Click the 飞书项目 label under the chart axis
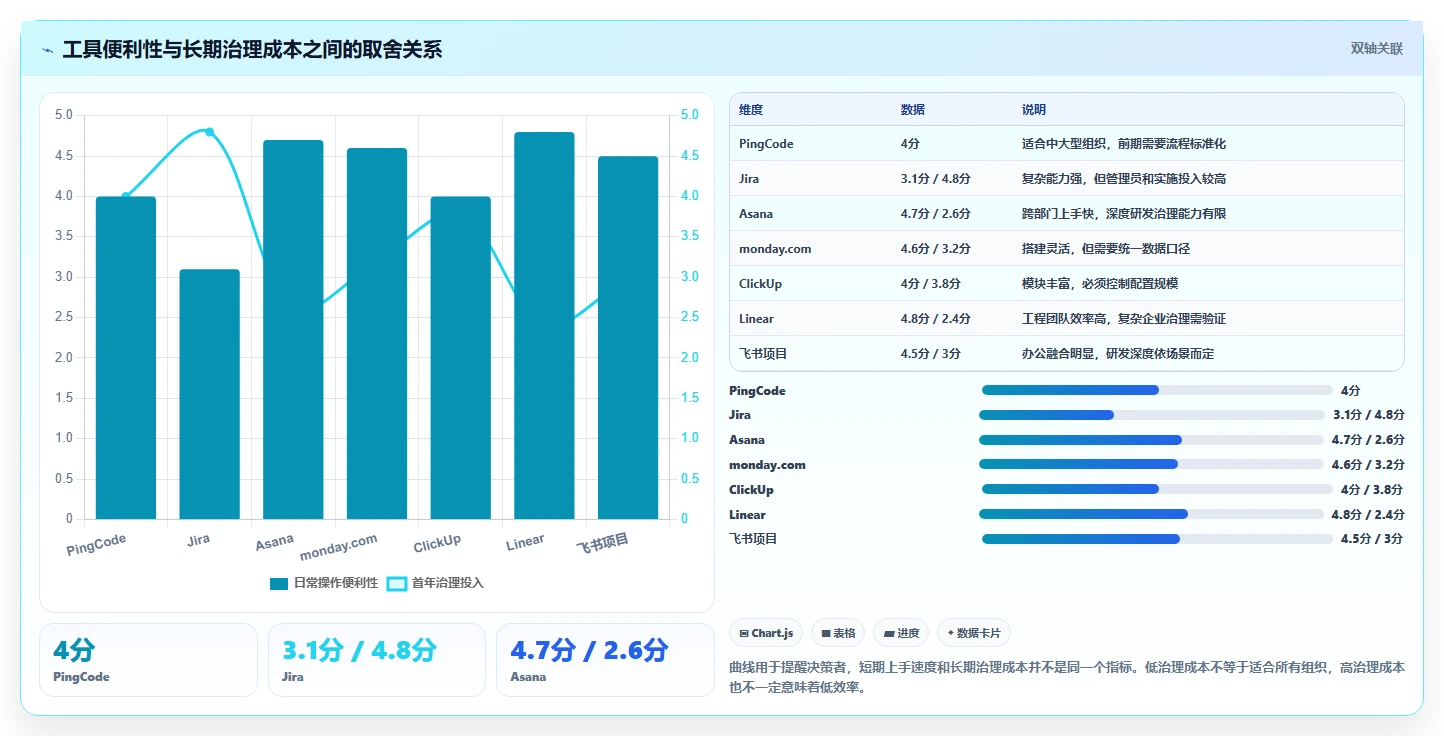Image resolution: width=1444 pixels, height=736 pixels. pos(603,545)
